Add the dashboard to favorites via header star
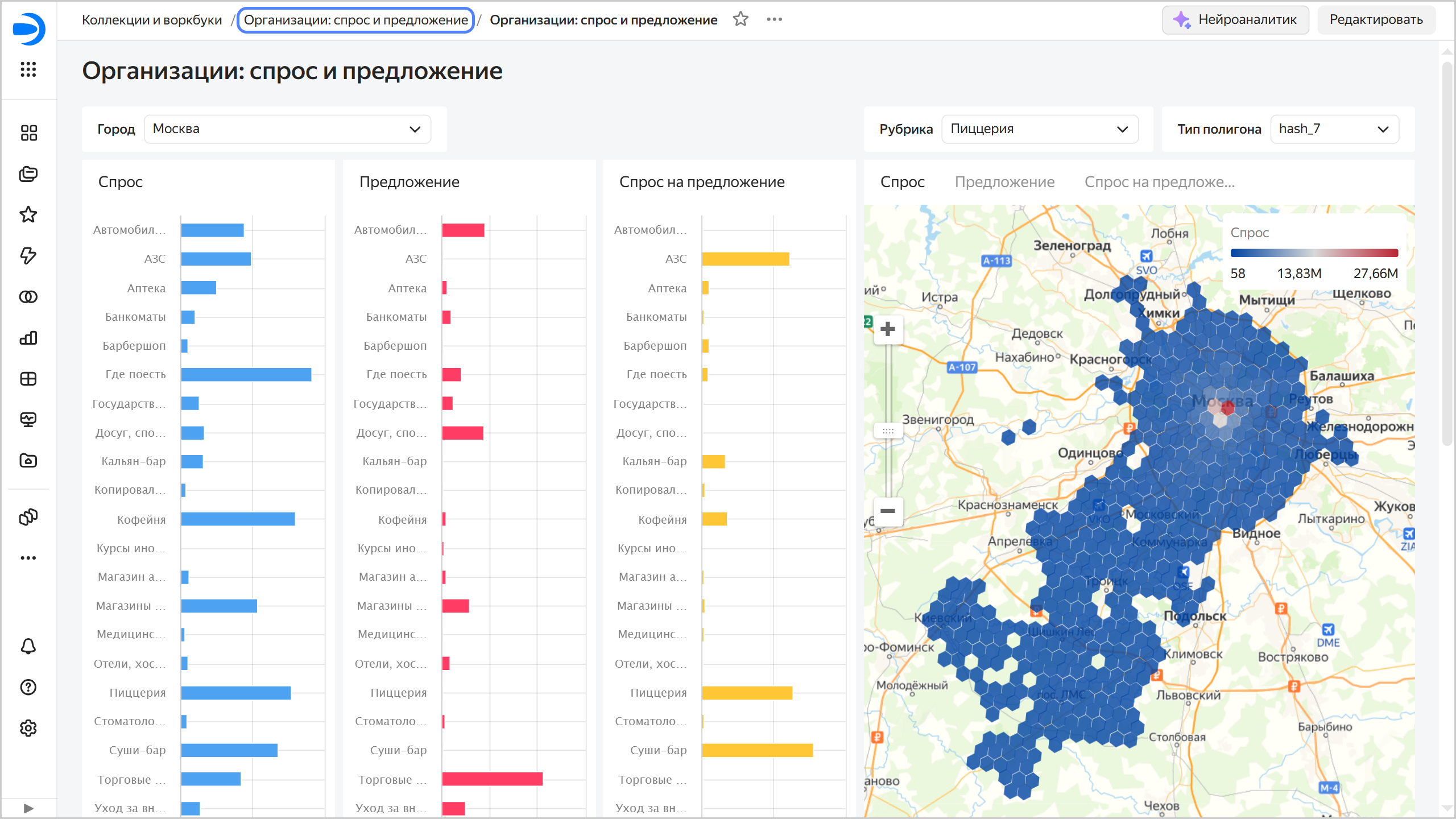Viewport: 1456px width, 819px height. [x=741, y=19]
